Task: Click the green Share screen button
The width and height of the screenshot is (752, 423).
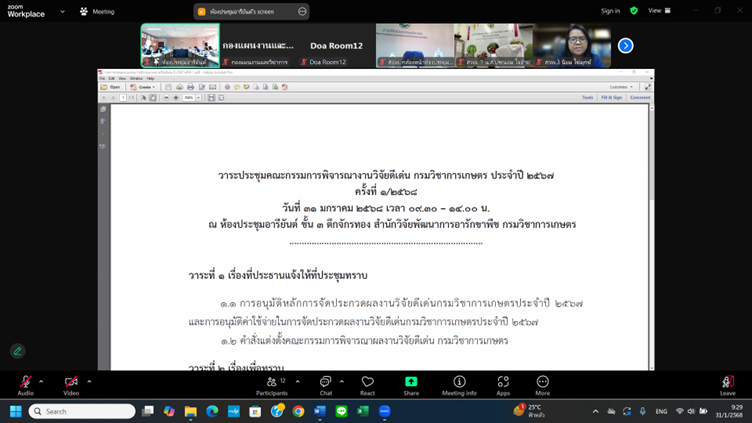Action: pos(411,385)
